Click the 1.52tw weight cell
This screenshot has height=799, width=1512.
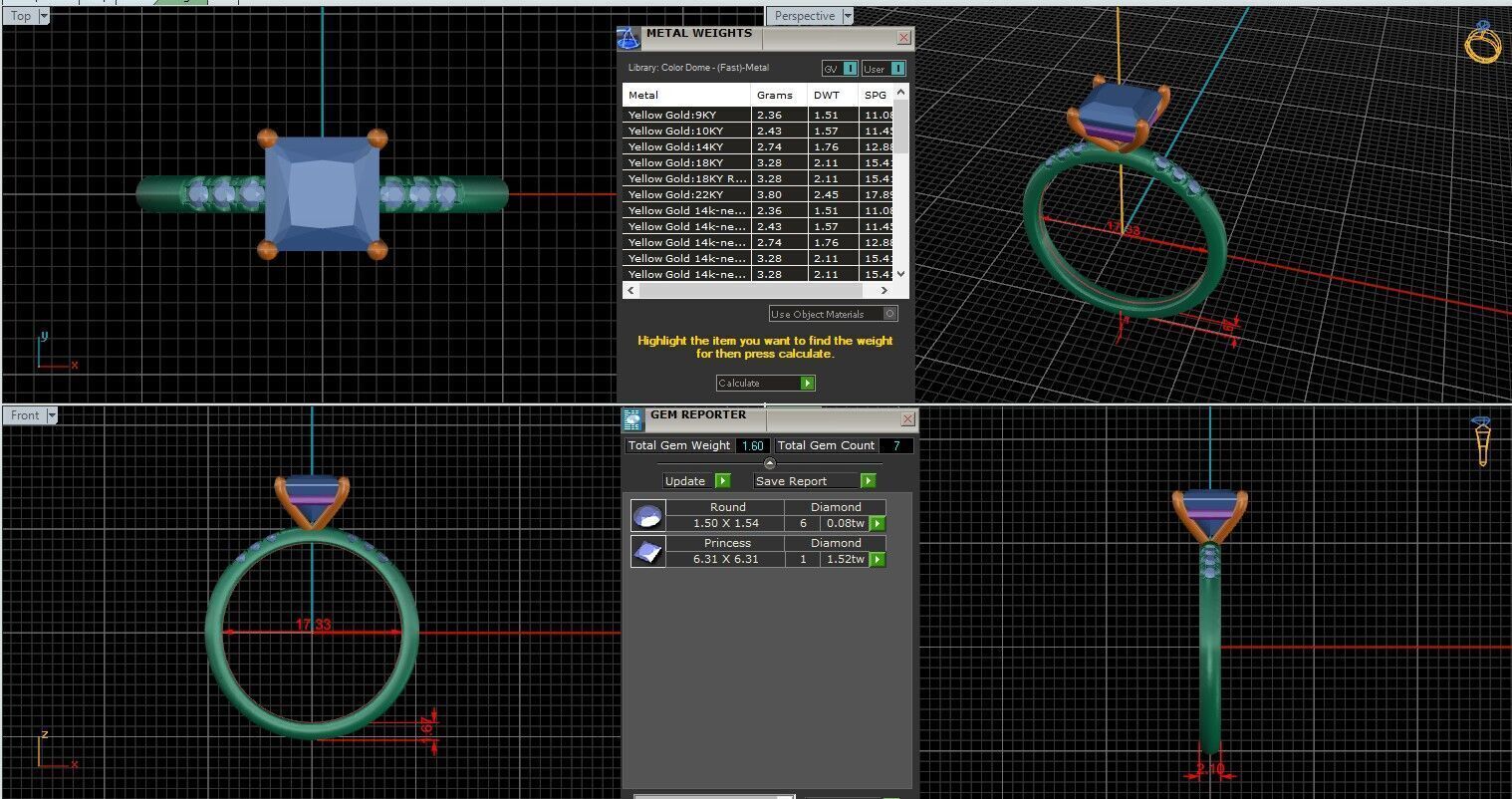click(846, 559)
